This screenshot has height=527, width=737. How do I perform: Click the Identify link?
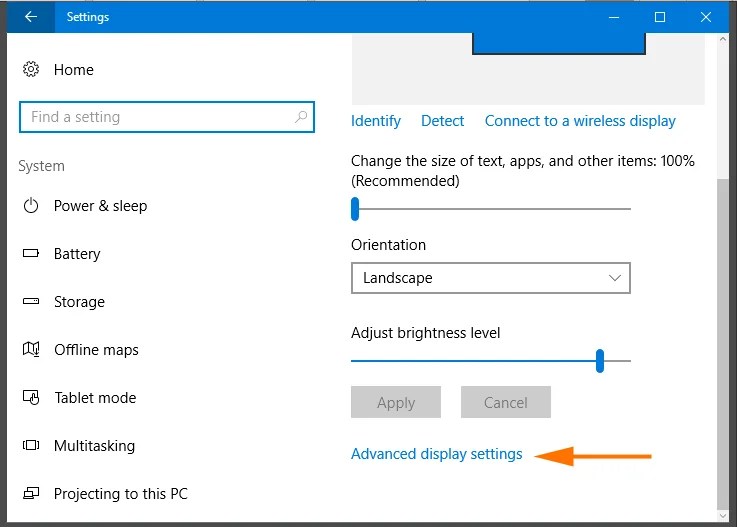[x=376, y=121]
